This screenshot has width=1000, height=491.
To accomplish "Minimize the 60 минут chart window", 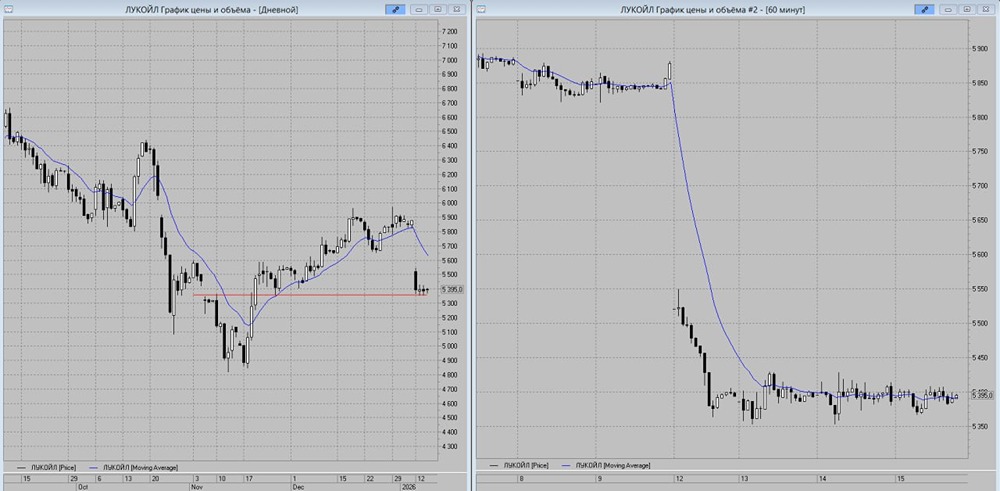I will pyautogui.click(x=948, y=10).
